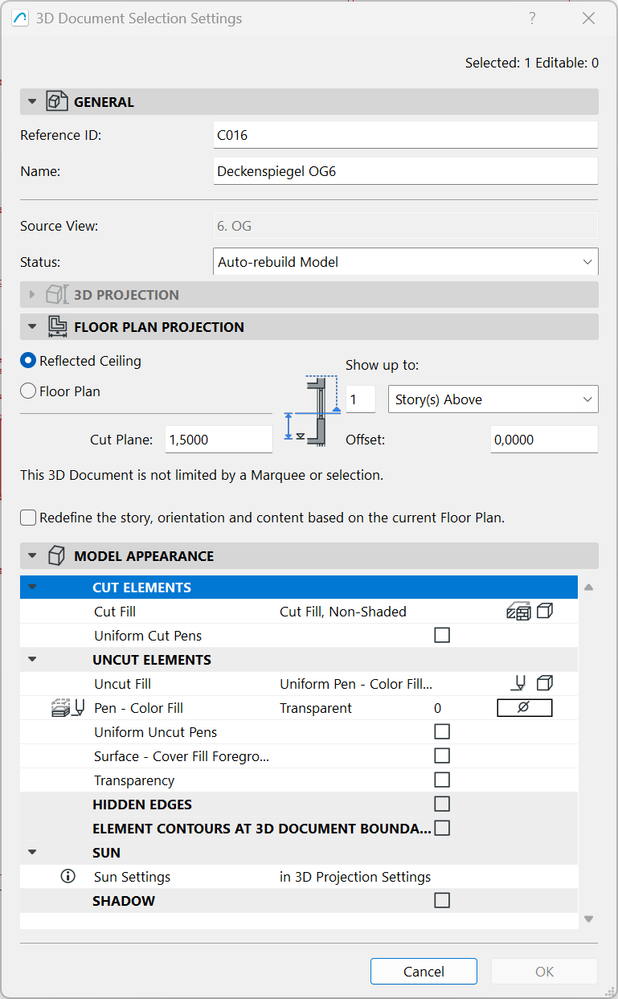Image resolution: width=618 pixels, height=999 pixels.
Task: Click the Uncut Fill pen icon
Action: (x=519, y=684)
